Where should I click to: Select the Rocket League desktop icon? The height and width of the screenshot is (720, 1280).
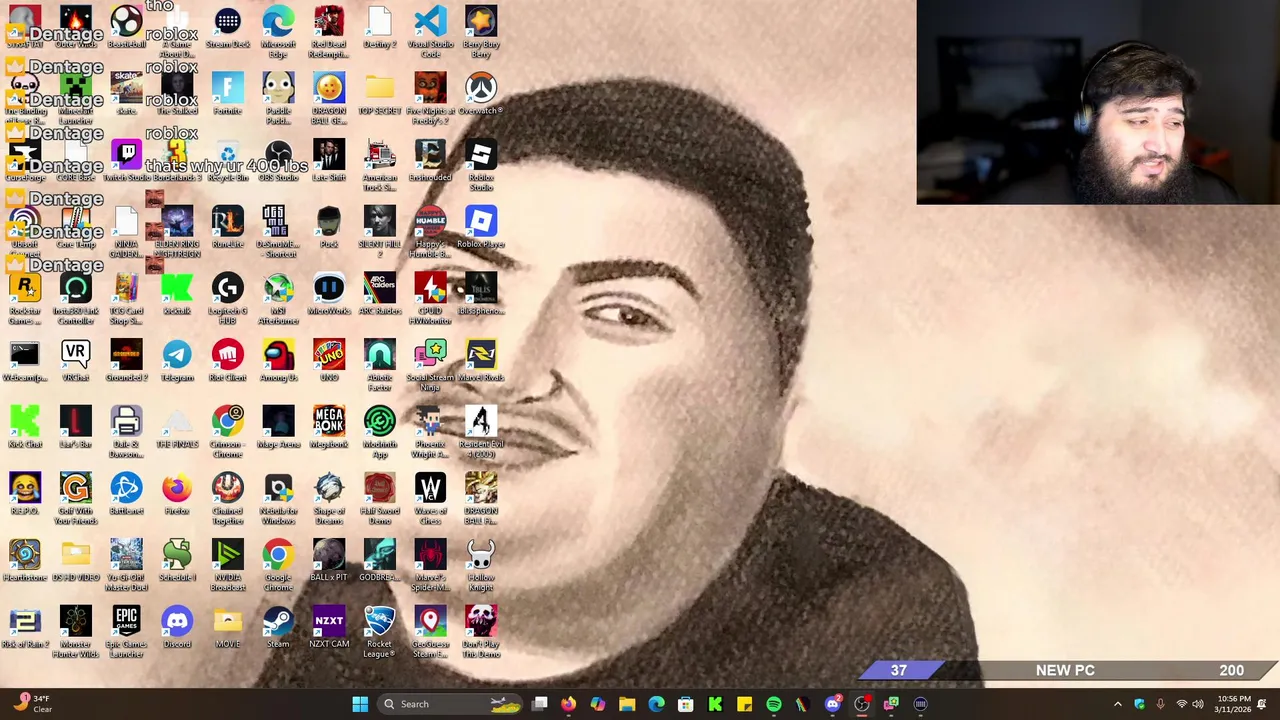[380, 631]
